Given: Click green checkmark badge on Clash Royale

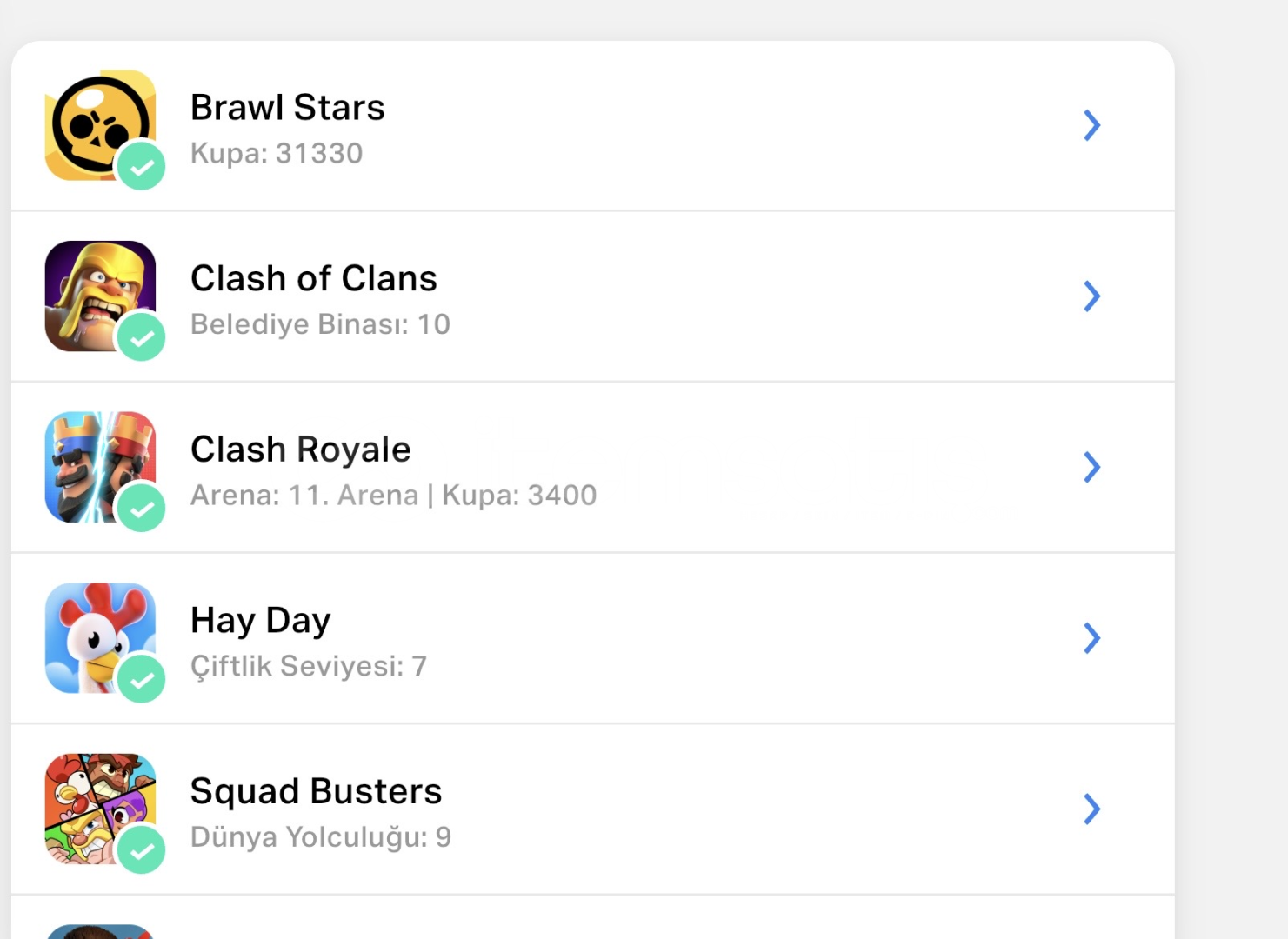Looking at the screenshot, I should pyautogui.click(x=141, y=508).
